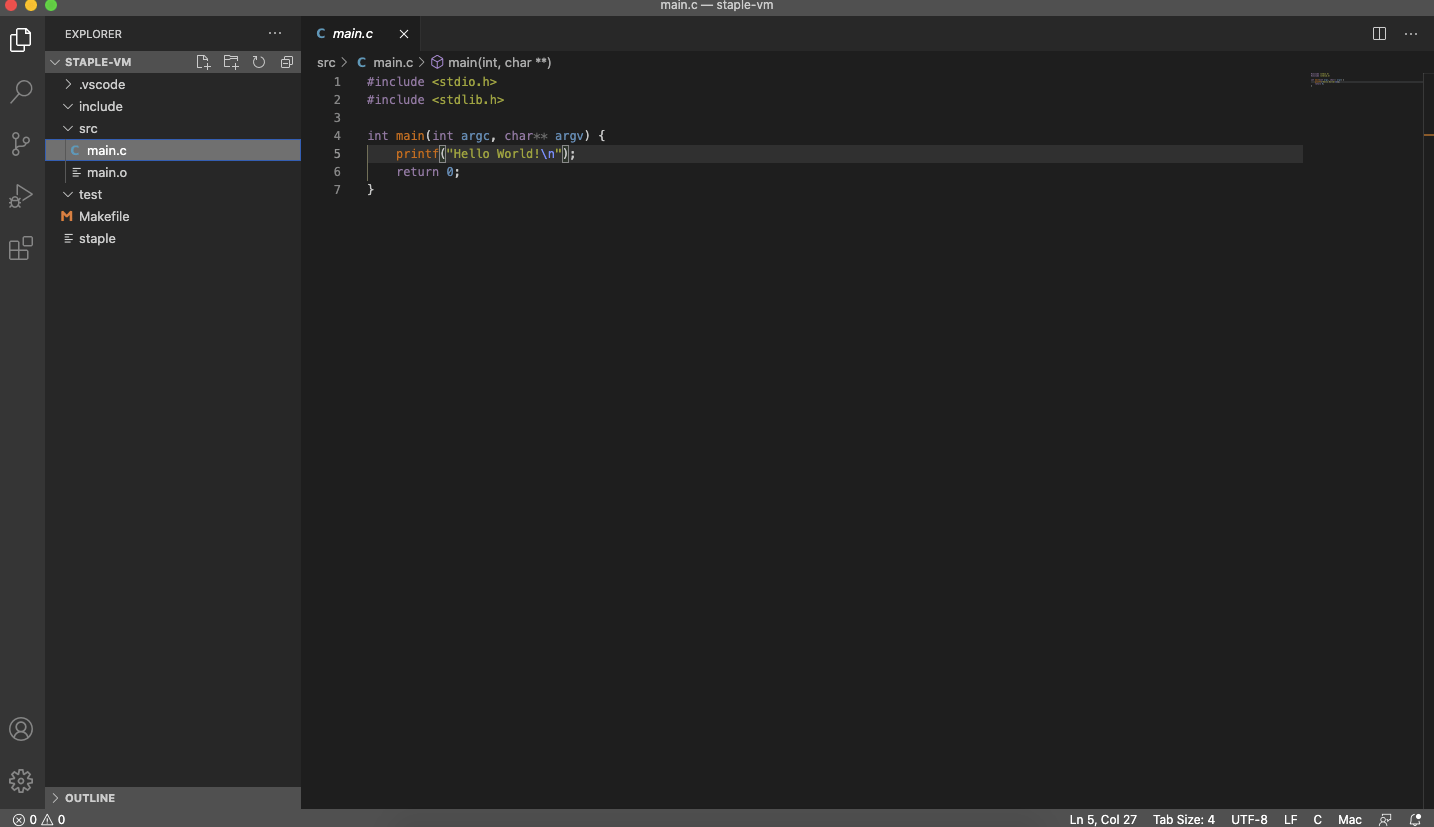Collapse the include folder
The image size is (1434, 827).
pos(173,107)
